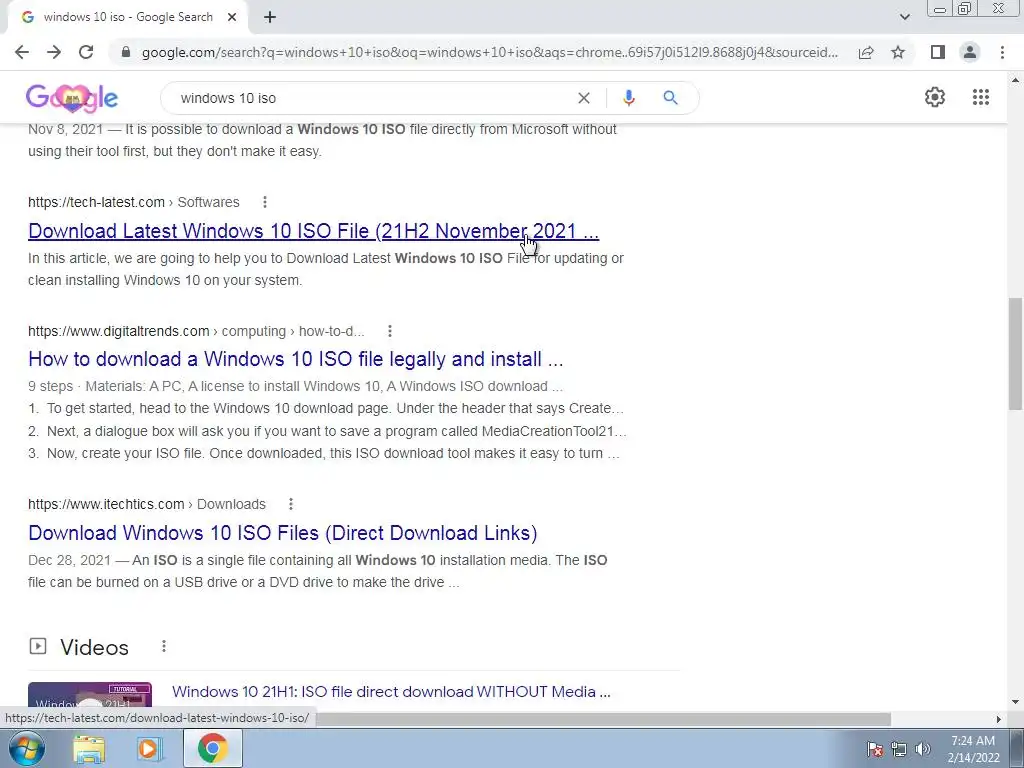Click step 3 'Now, create your ISO' text

pos(324,454)
